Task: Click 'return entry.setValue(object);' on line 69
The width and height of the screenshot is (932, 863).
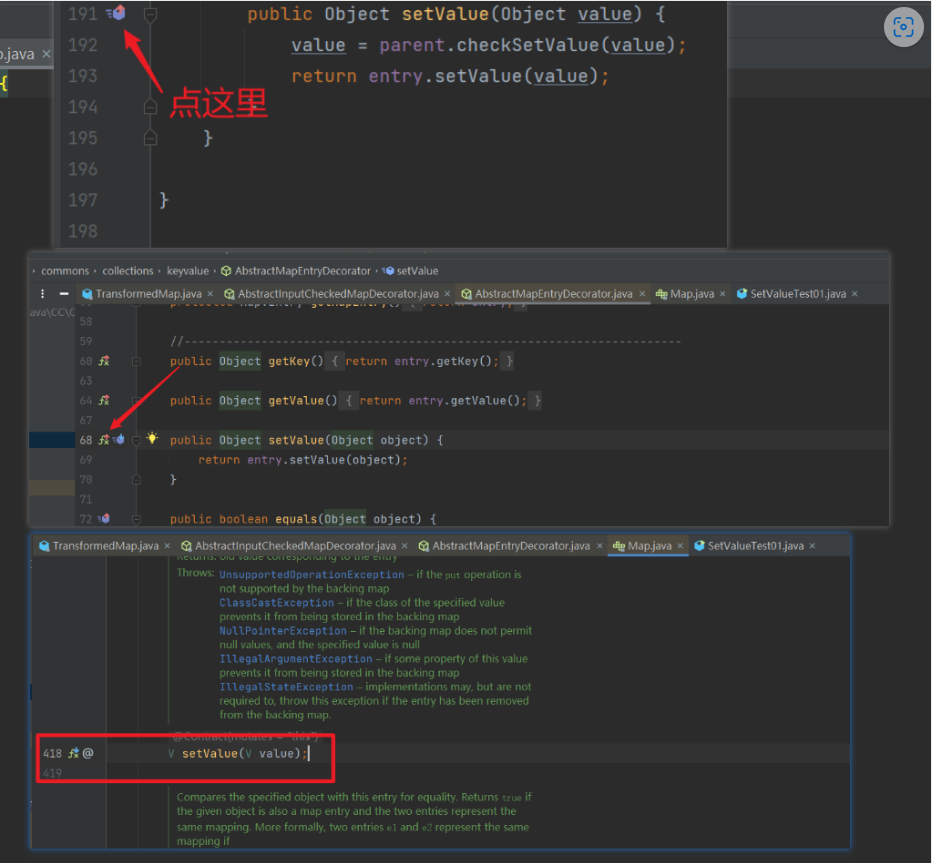Action: 303,460
